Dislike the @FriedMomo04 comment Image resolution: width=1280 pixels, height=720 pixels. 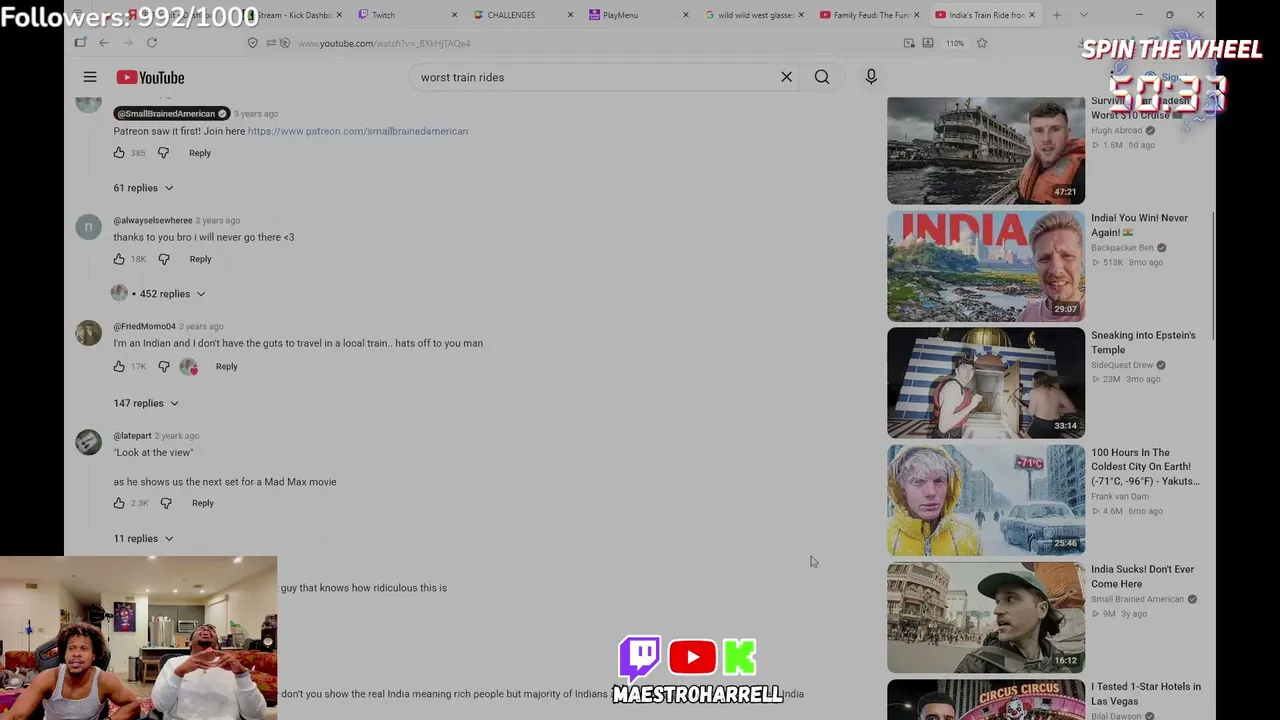coord(164,366)
